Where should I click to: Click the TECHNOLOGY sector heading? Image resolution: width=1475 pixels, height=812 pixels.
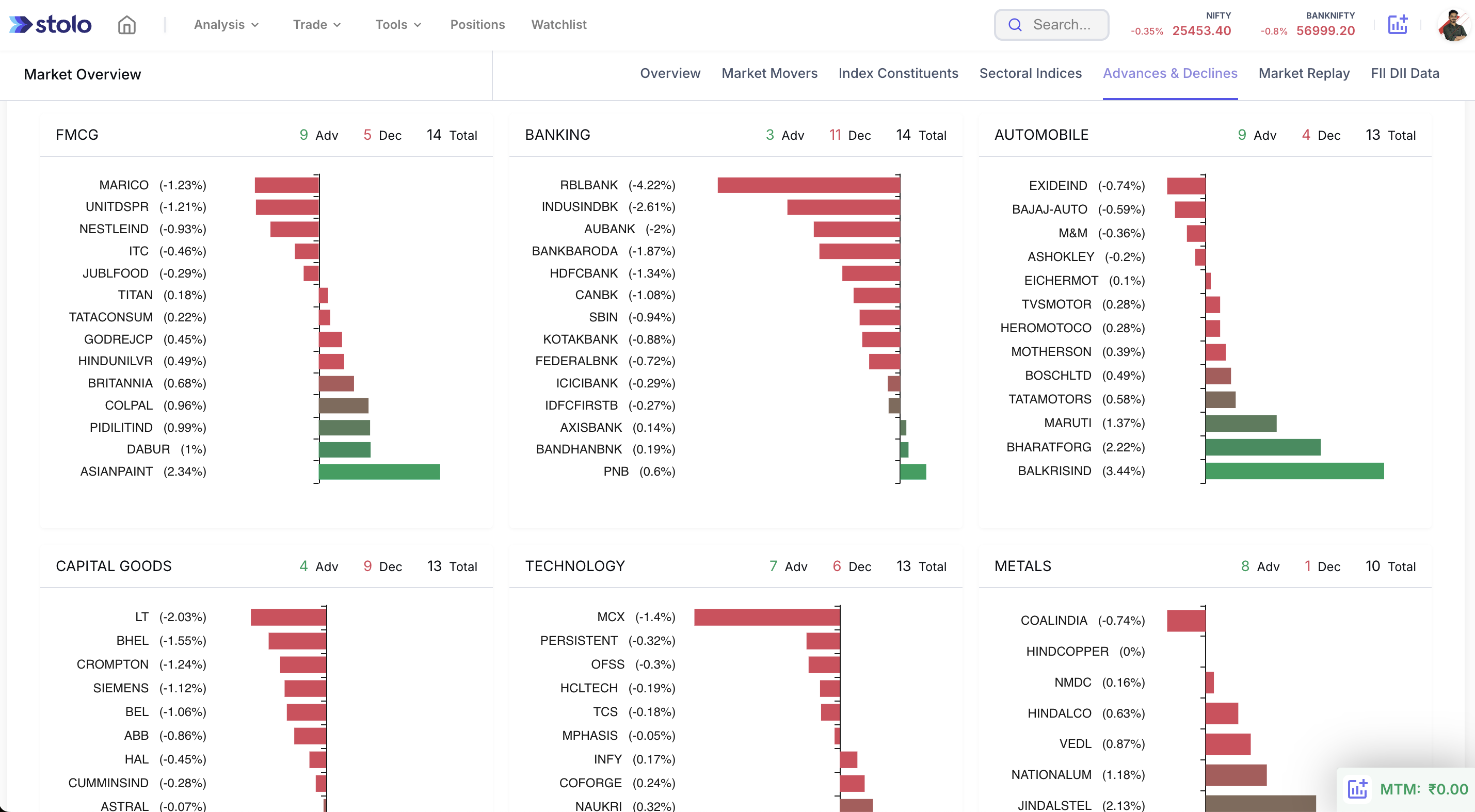tap(575, 566)
